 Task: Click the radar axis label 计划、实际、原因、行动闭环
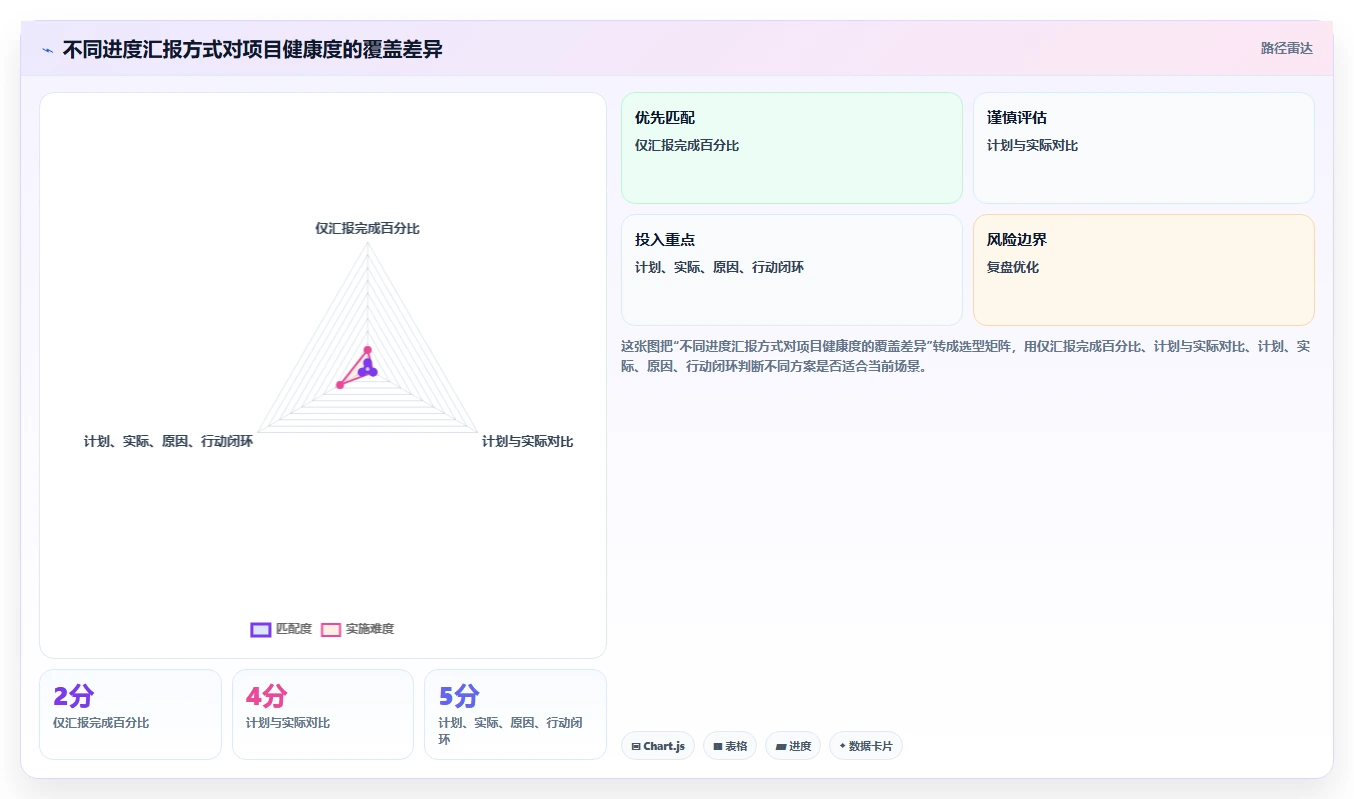(168, 441)
